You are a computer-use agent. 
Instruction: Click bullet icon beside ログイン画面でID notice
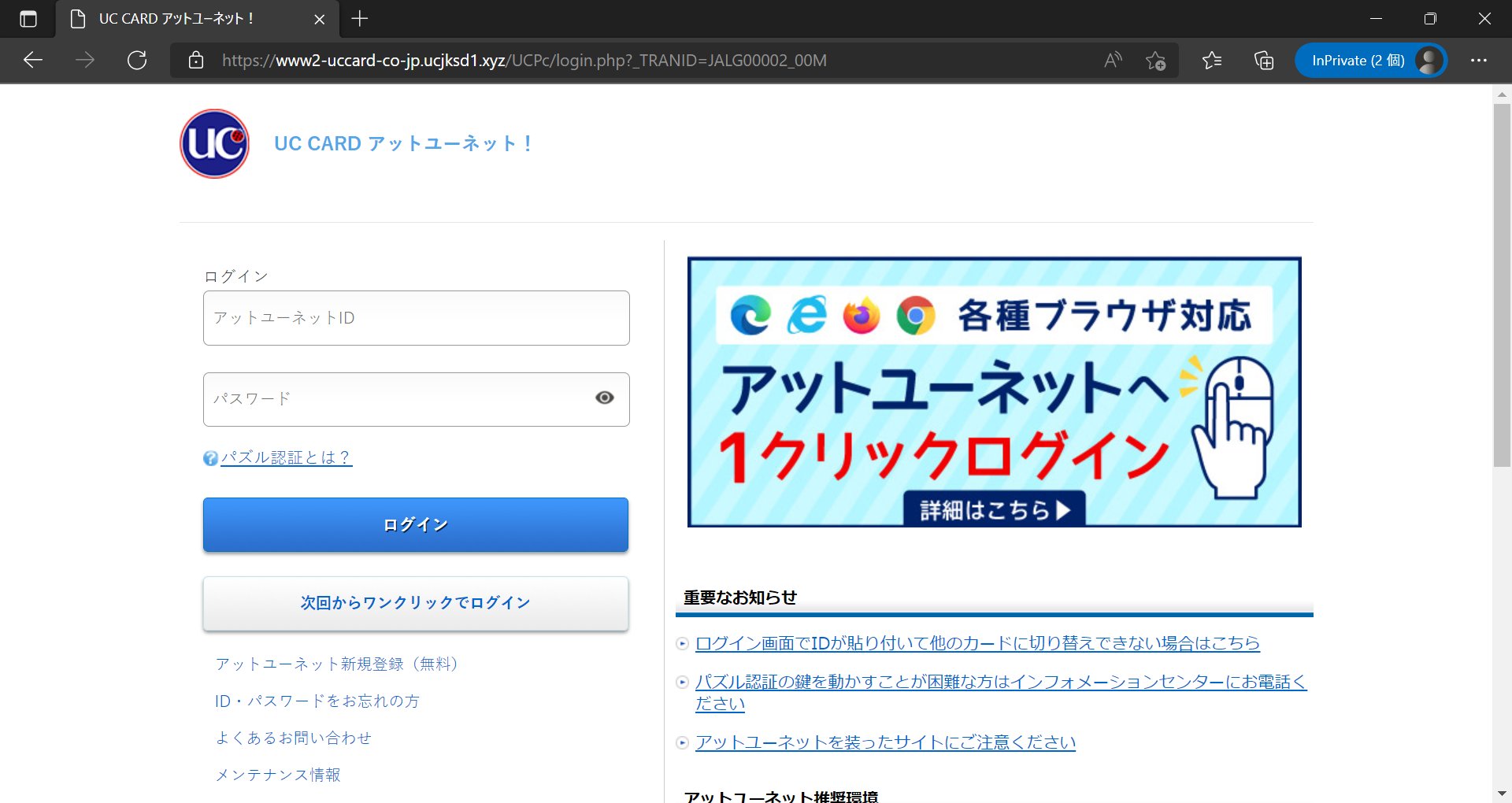coord(683,644)
